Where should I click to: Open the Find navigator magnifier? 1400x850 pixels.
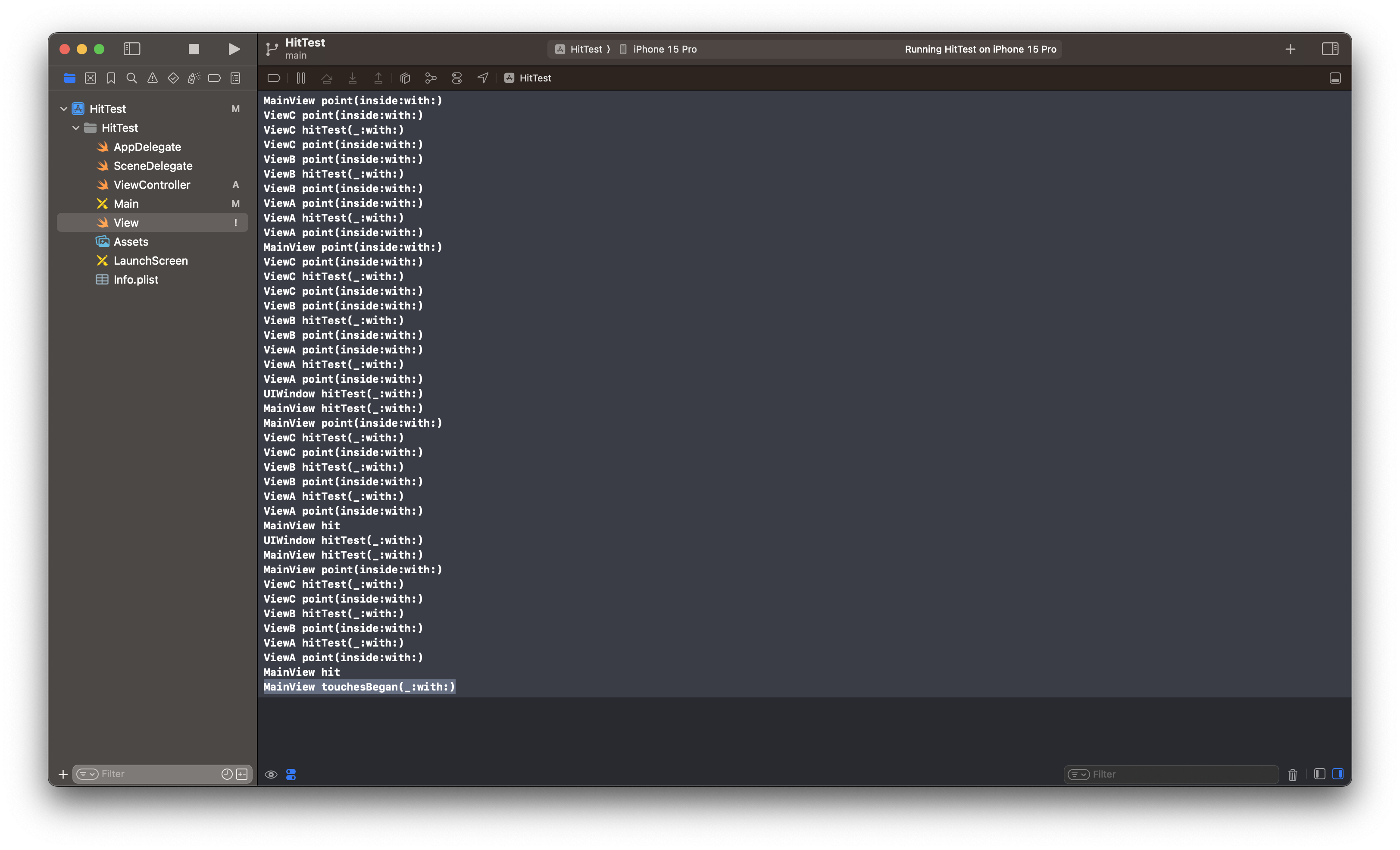point(132,78)
